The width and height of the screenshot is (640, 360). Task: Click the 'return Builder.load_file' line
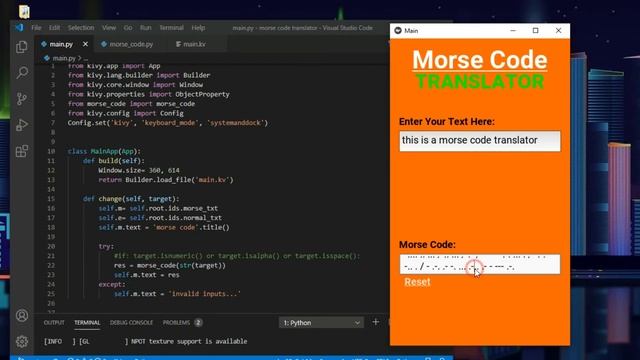166,180
